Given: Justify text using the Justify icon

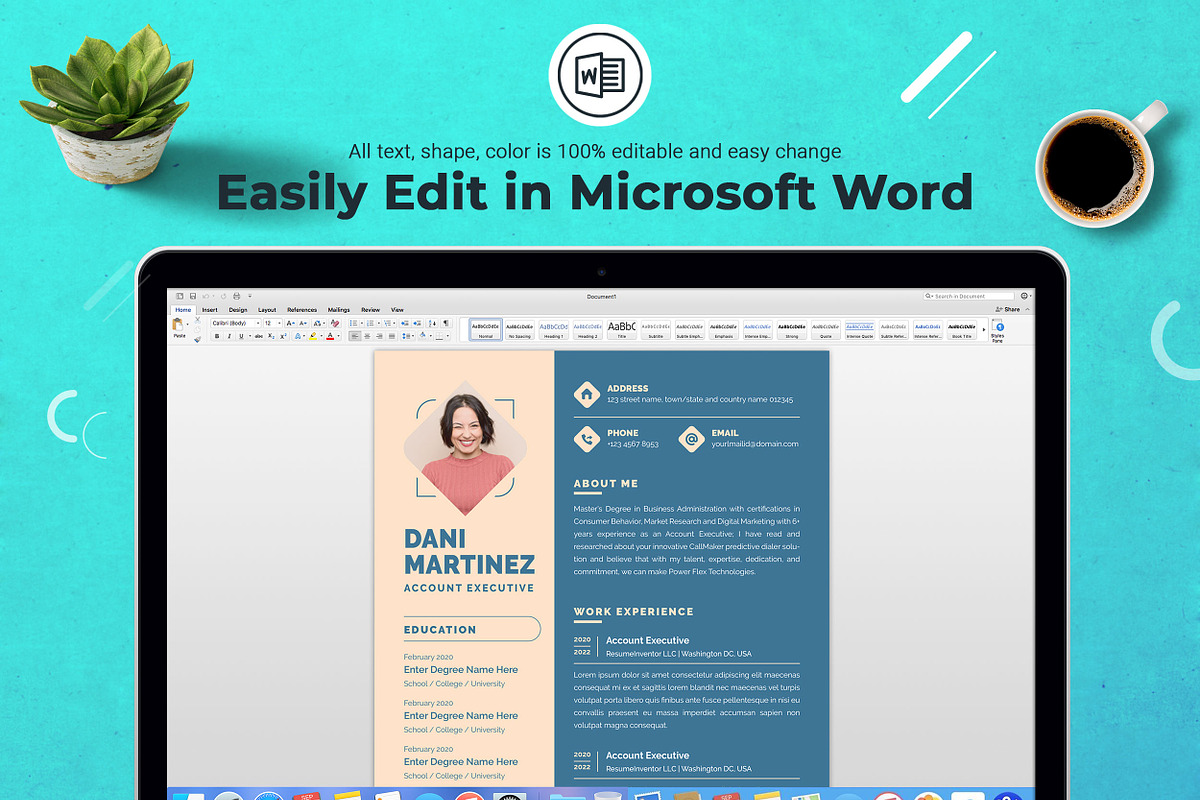Looking at the screenshot, I should pos(392,336).
